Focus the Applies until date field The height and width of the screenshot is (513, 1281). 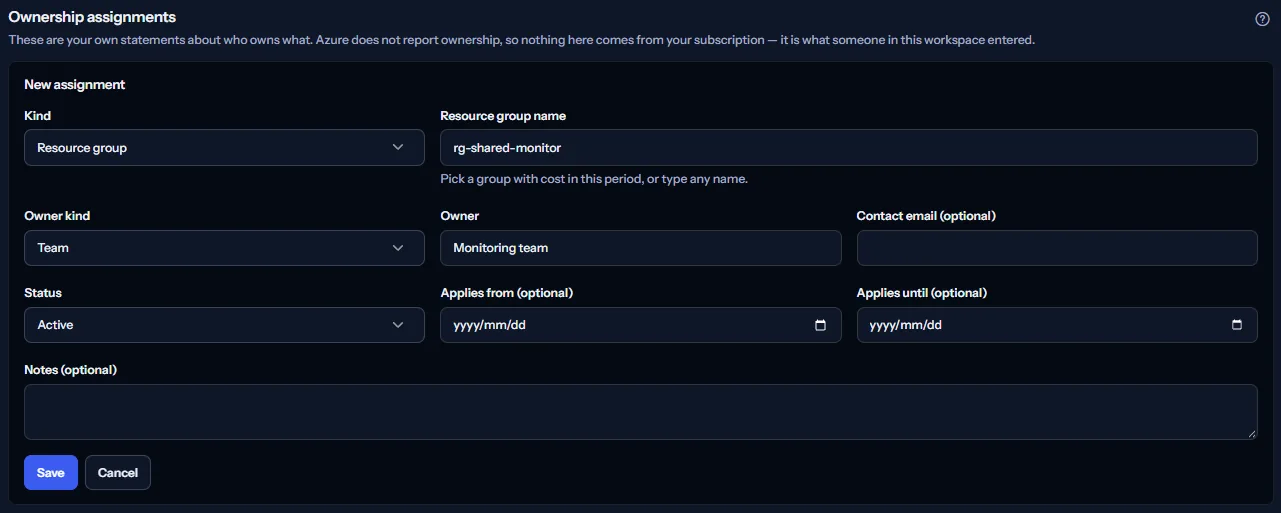[1057, 325]
